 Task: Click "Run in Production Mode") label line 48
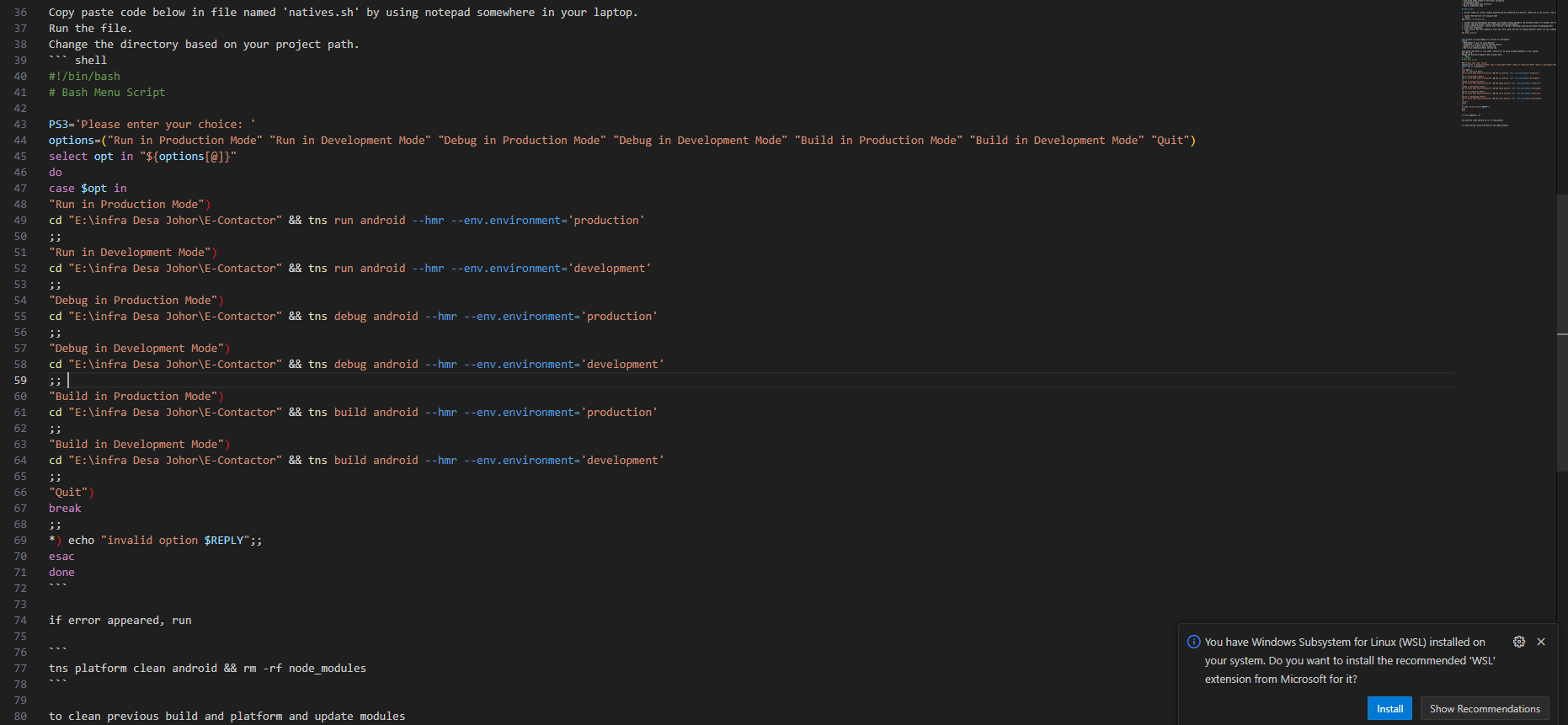click(x=130, y=205)
